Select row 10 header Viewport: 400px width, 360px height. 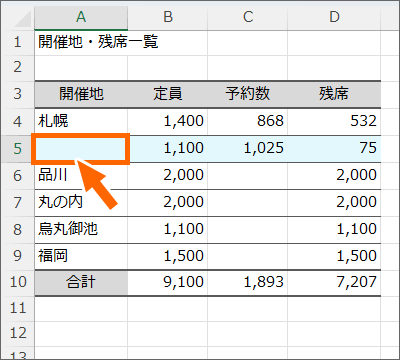(x=17, y=282)
